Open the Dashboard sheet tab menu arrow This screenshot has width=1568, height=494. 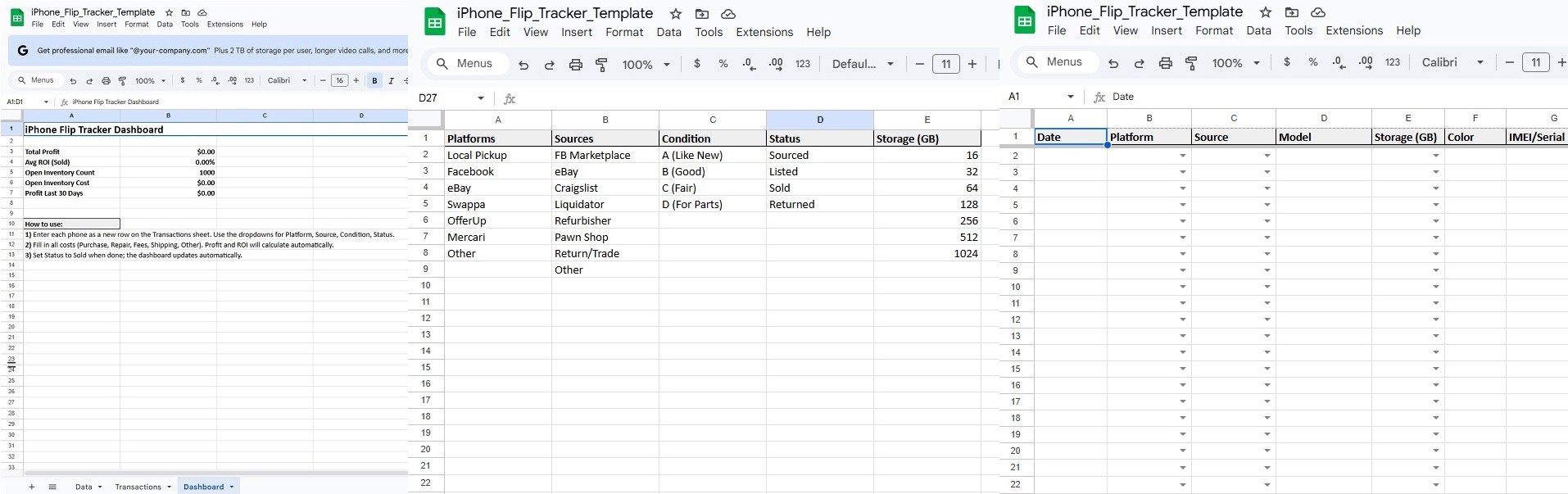pyautogui.click(x=232, y=487)
